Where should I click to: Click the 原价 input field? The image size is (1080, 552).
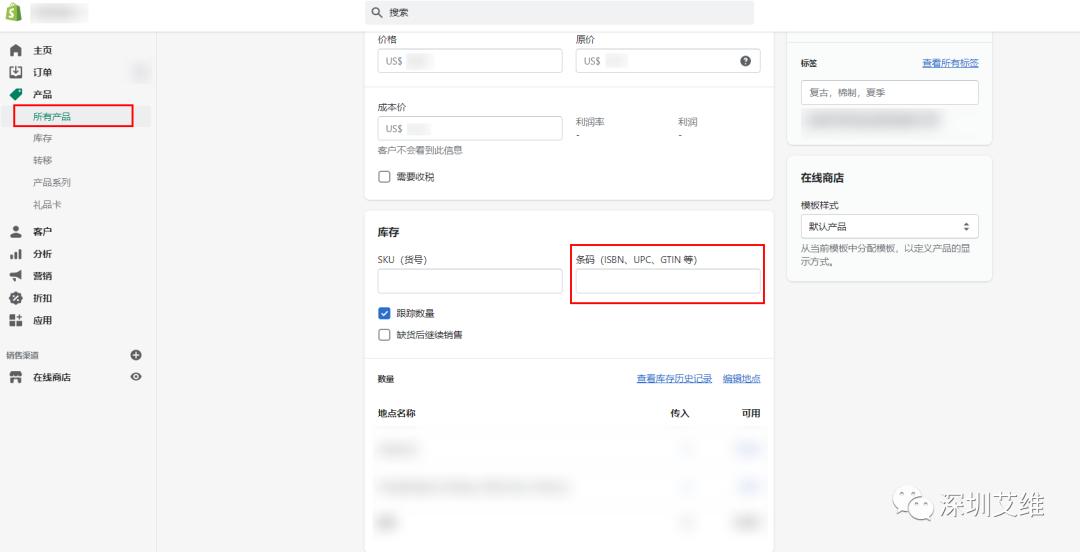[x=668, y=61]
